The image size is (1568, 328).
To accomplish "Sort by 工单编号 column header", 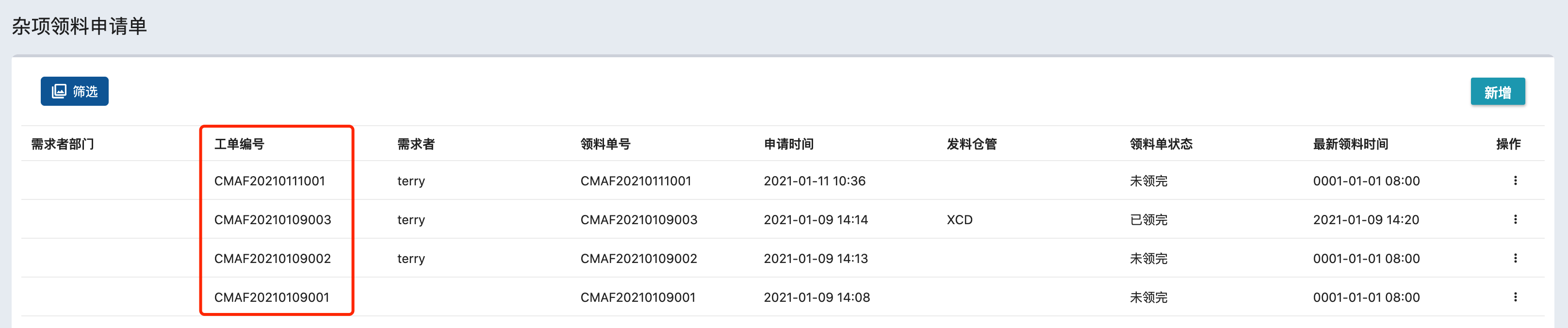I will click(239, 144).
